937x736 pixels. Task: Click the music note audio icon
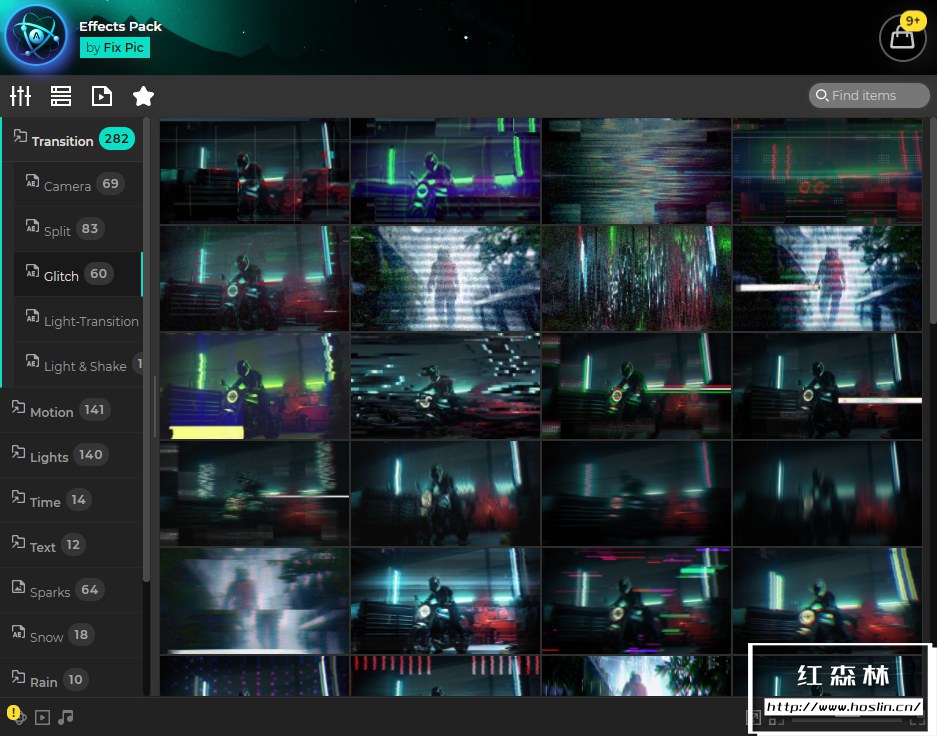click(x=66, y=717)
